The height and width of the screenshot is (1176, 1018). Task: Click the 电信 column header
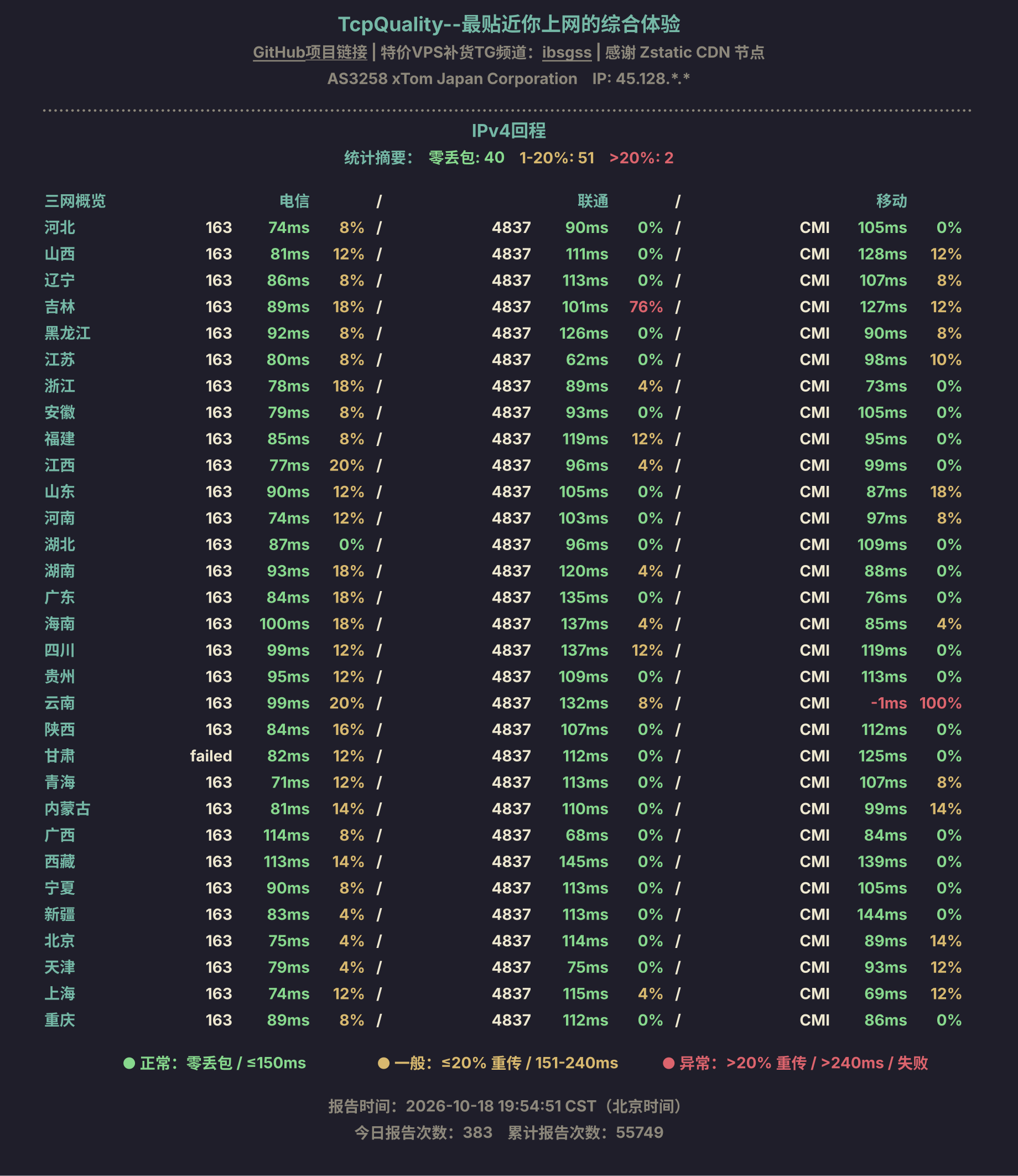point(294,200)
